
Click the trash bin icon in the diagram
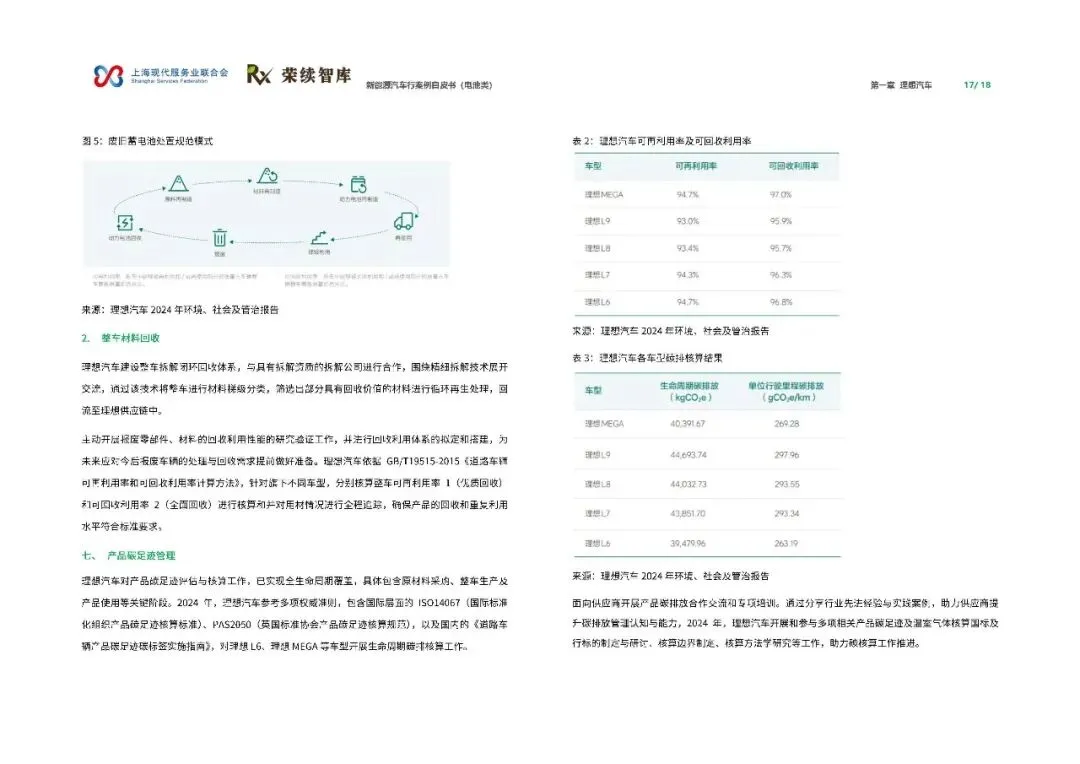[220, 238]
